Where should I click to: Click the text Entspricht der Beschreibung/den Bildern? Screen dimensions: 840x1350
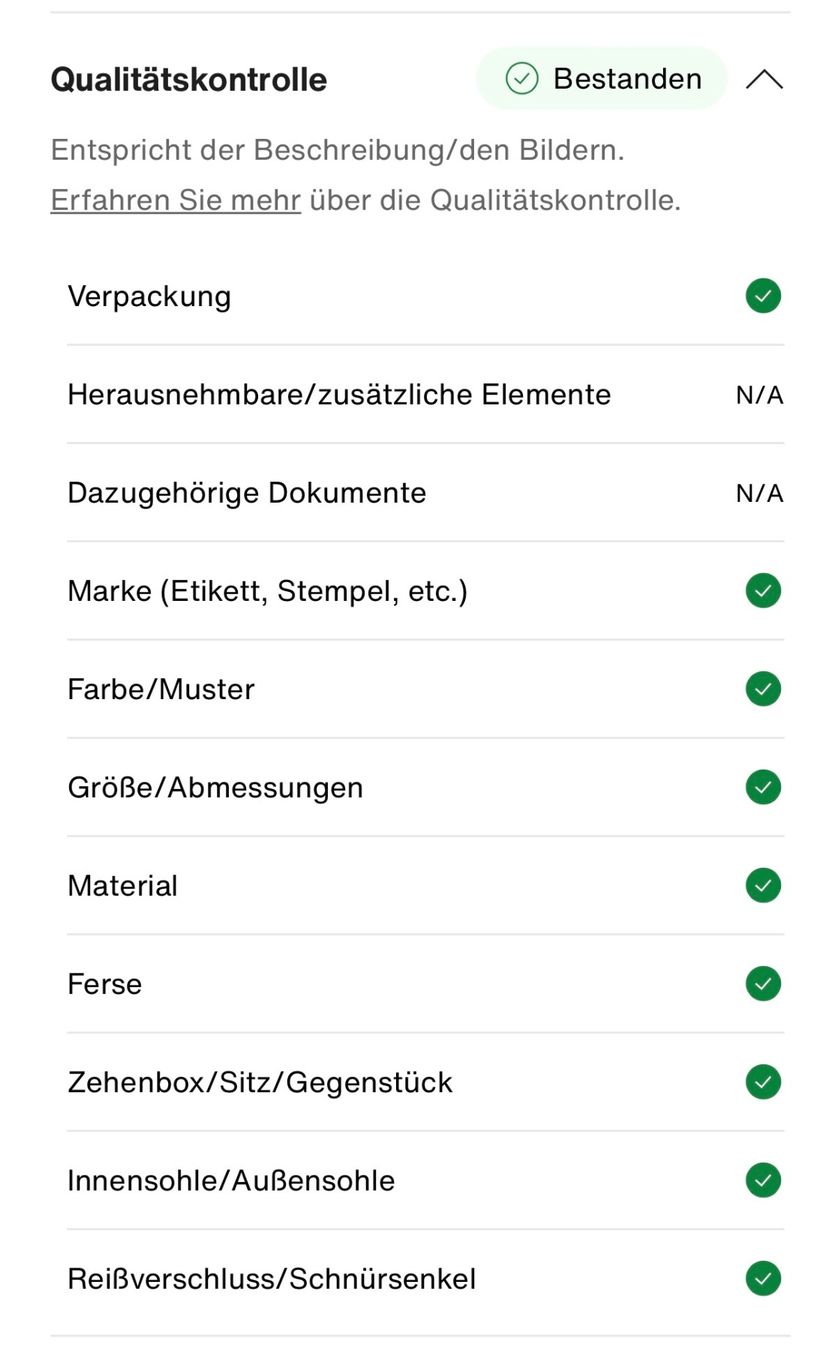coord(338,150)
